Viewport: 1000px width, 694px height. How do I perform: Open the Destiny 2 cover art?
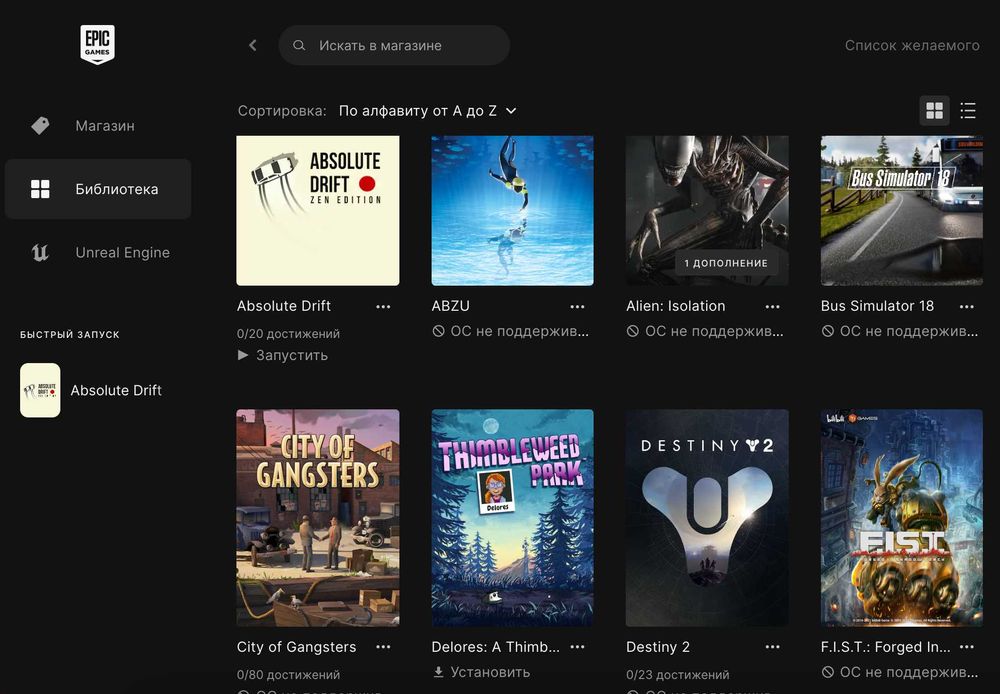(707, 518)
